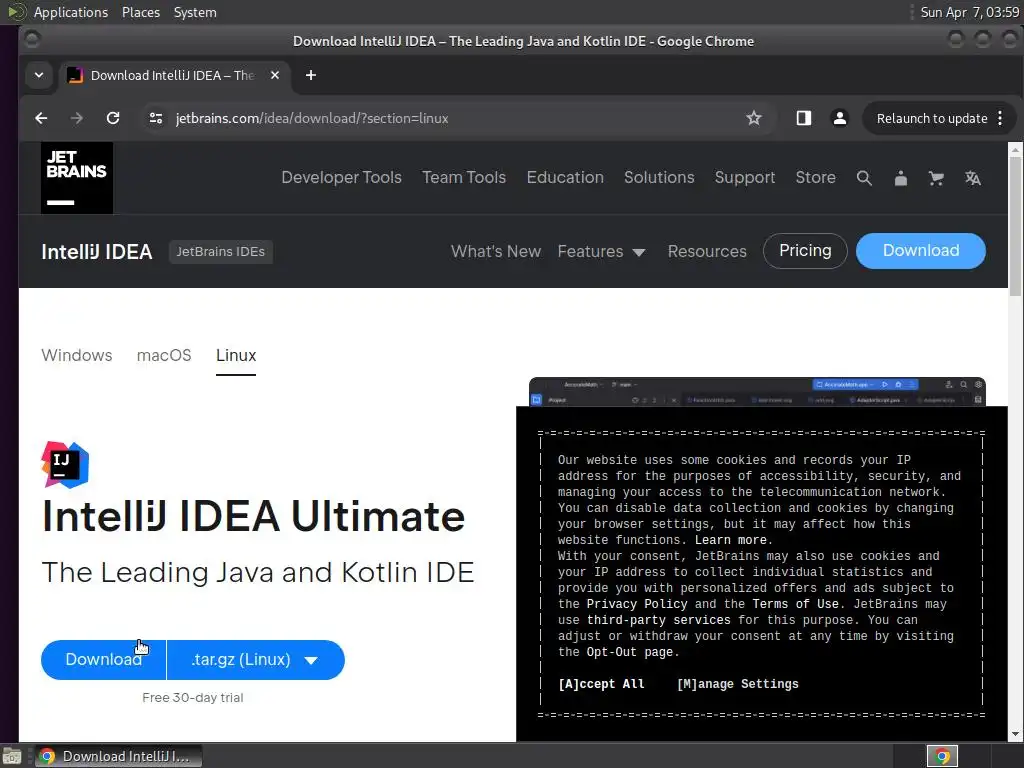
Task: Click the show desktop icon in bottom panel
Action: tap(12, 756)
